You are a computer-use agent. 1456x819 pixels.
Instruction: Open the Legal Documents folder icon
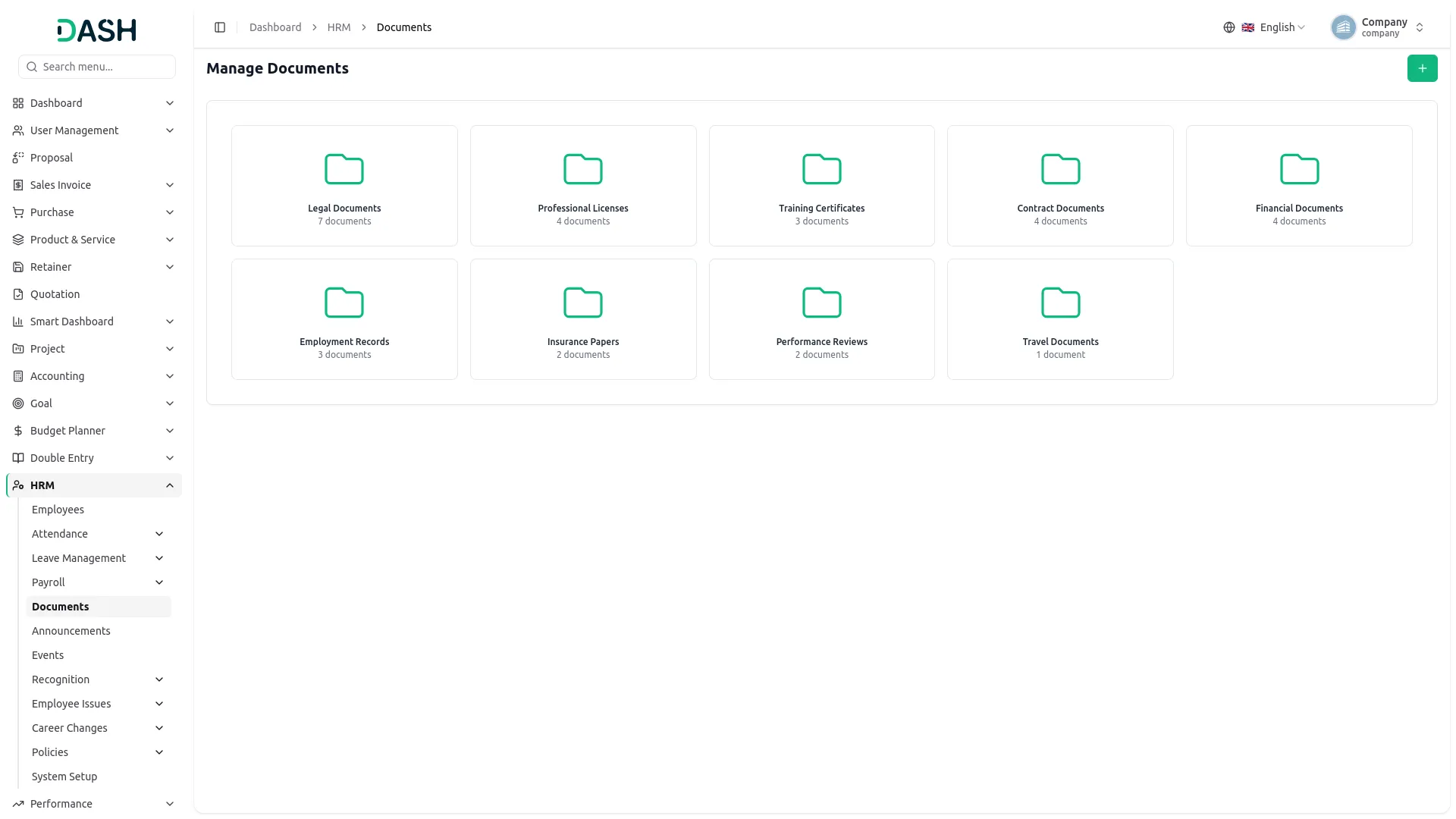pyautogui.click(x=344, y=169)
